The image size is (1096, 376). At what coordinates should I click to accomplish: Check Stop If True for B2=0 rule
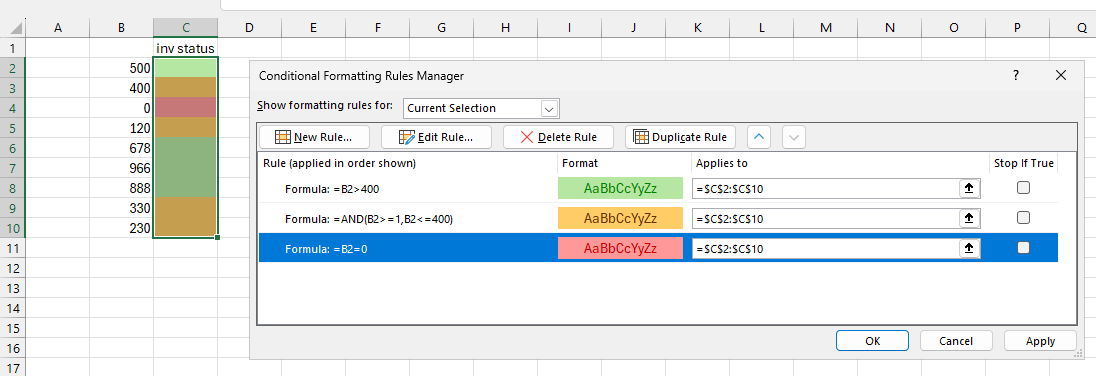coord(1023,247)
